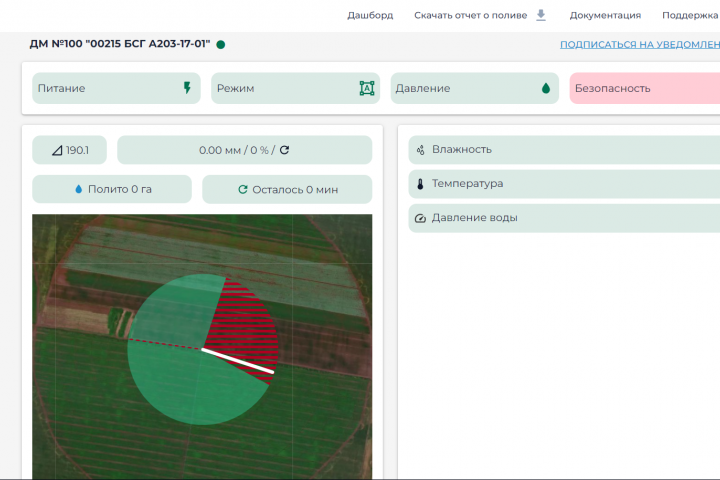Click the green online status dot
The height and width of the screenshot is (480, 720).
pyautogui.click(x=221, y=45)
